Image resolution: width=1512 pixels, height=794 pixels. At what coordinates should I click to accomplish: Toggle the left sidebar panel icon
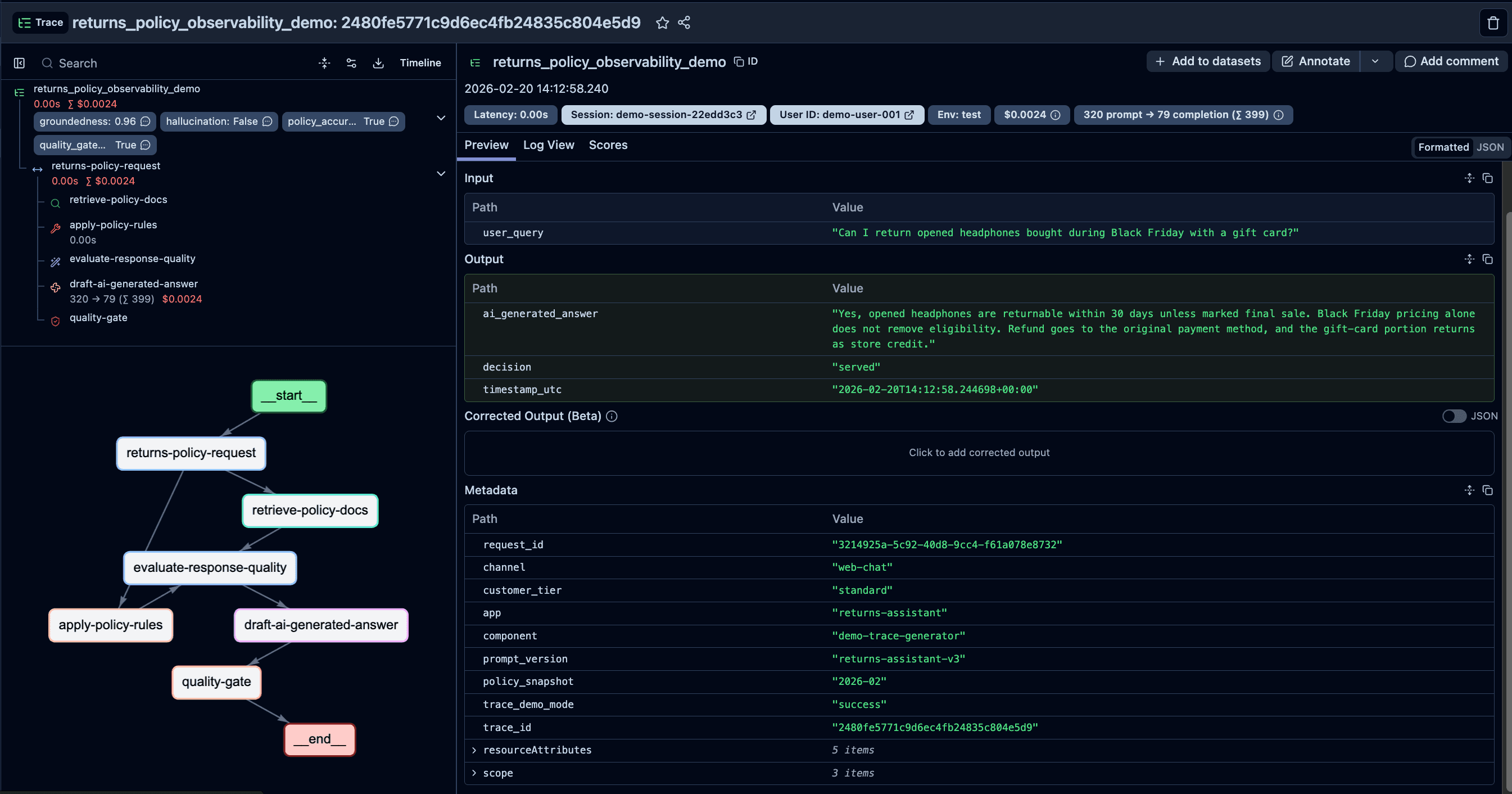tap(19, 63)
